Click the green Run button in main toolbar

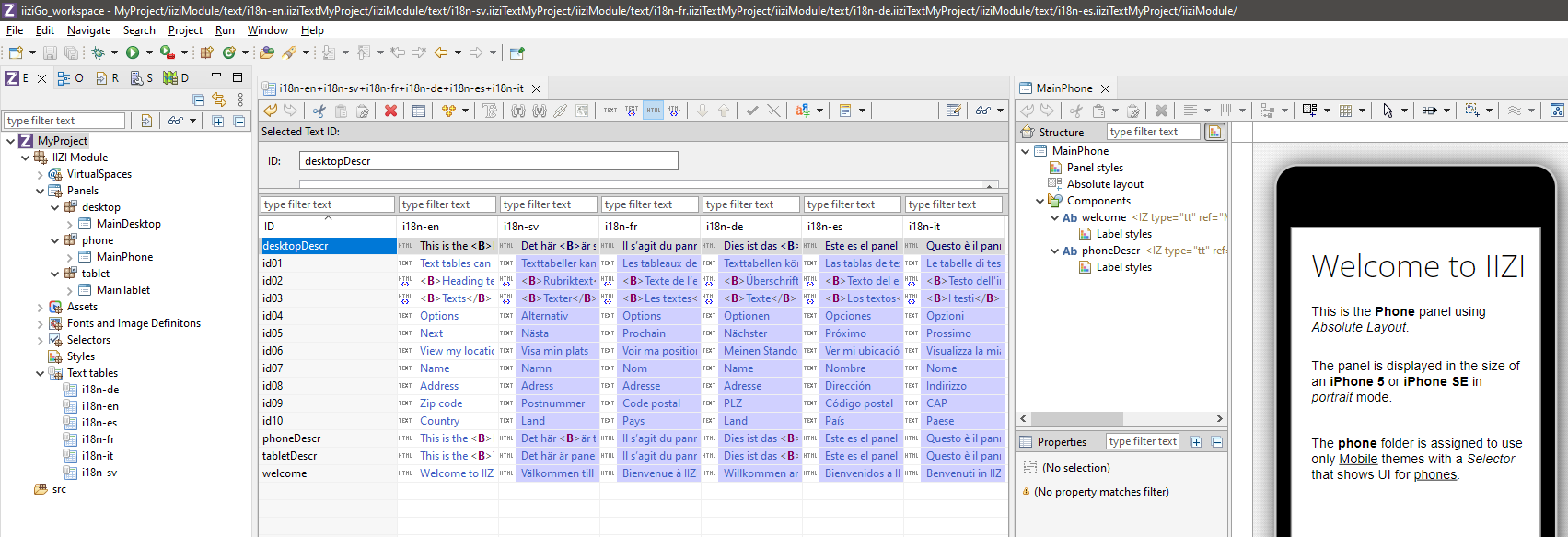point(133,53)
